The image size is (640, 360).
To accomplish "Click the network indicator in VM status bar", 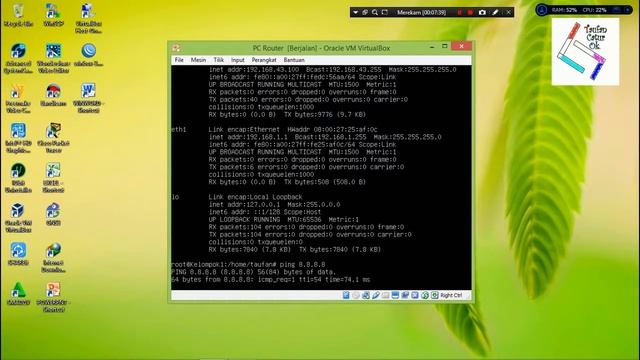I will [x=366, y=295].
